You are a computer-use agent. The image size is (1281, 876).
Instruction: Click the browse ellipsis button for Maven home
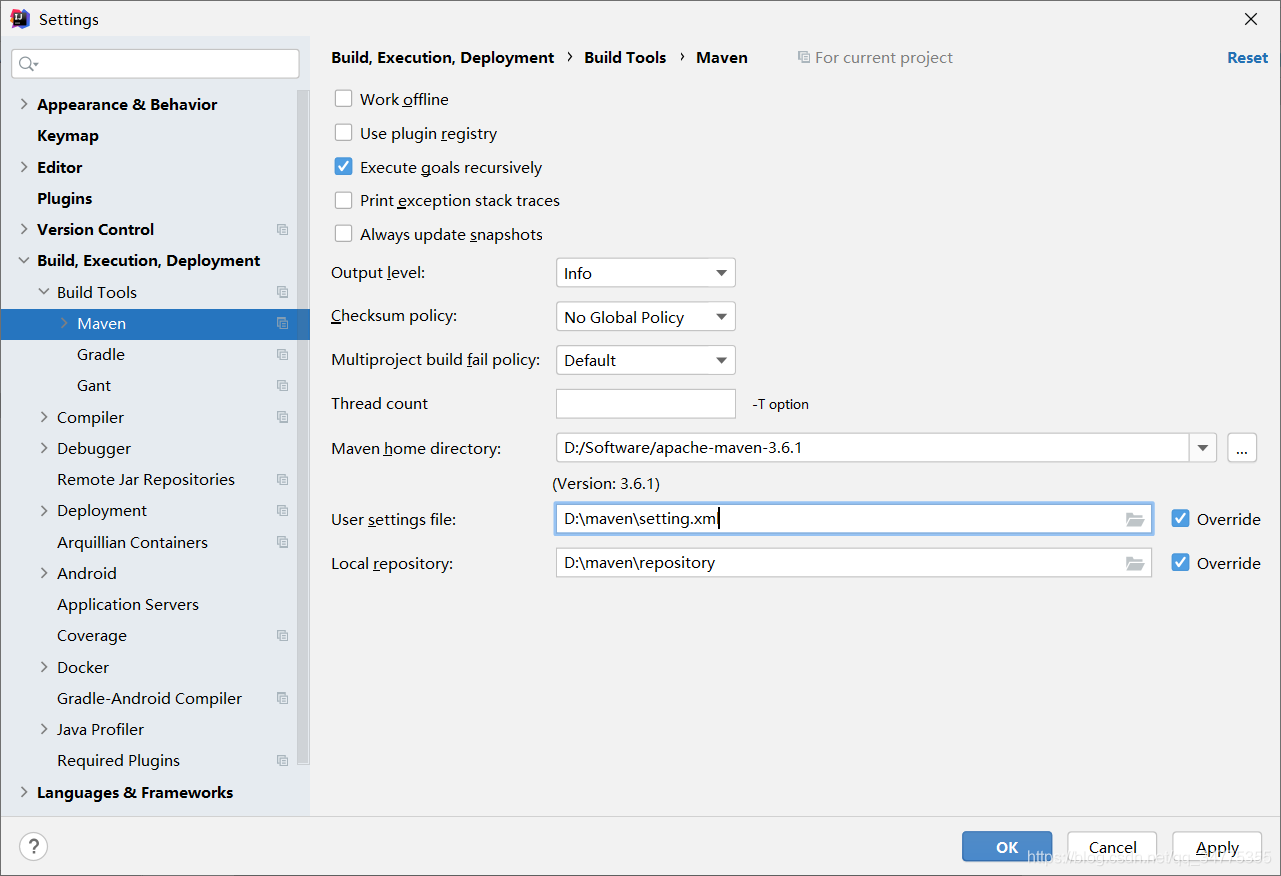tap(1241, 449)
